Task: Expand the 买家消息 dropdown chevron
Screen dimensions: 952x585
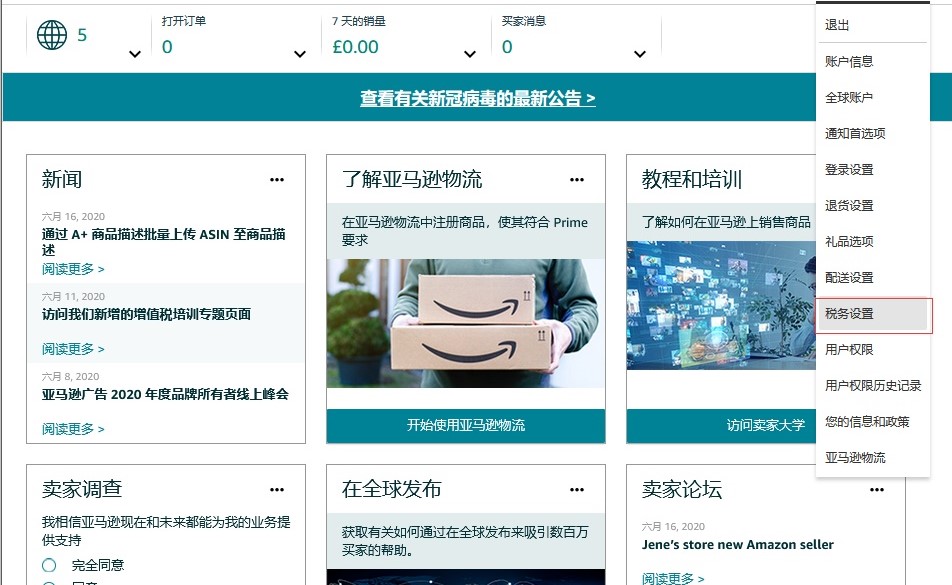Action: click(639, 54)
